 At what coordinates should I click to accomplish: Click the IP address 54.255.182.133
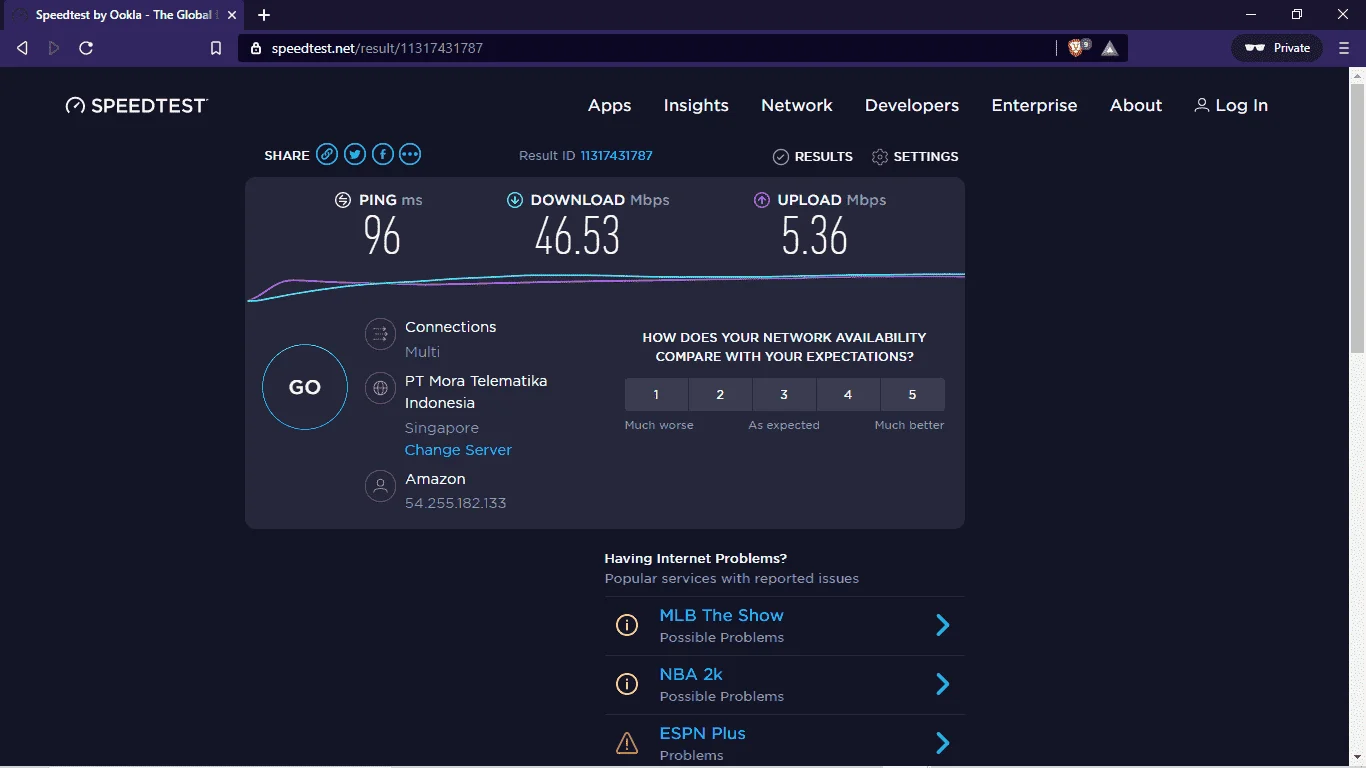click(x=455, y=503)
